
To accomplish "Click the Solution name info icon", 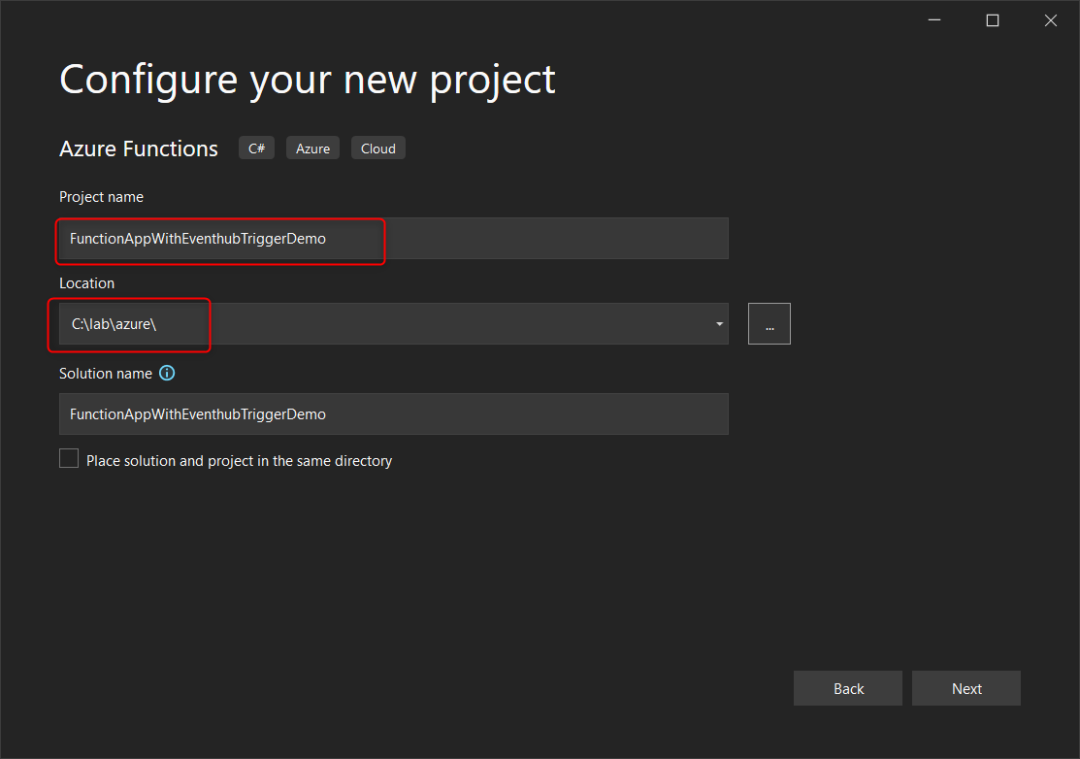I will click(x=167, y=373).
